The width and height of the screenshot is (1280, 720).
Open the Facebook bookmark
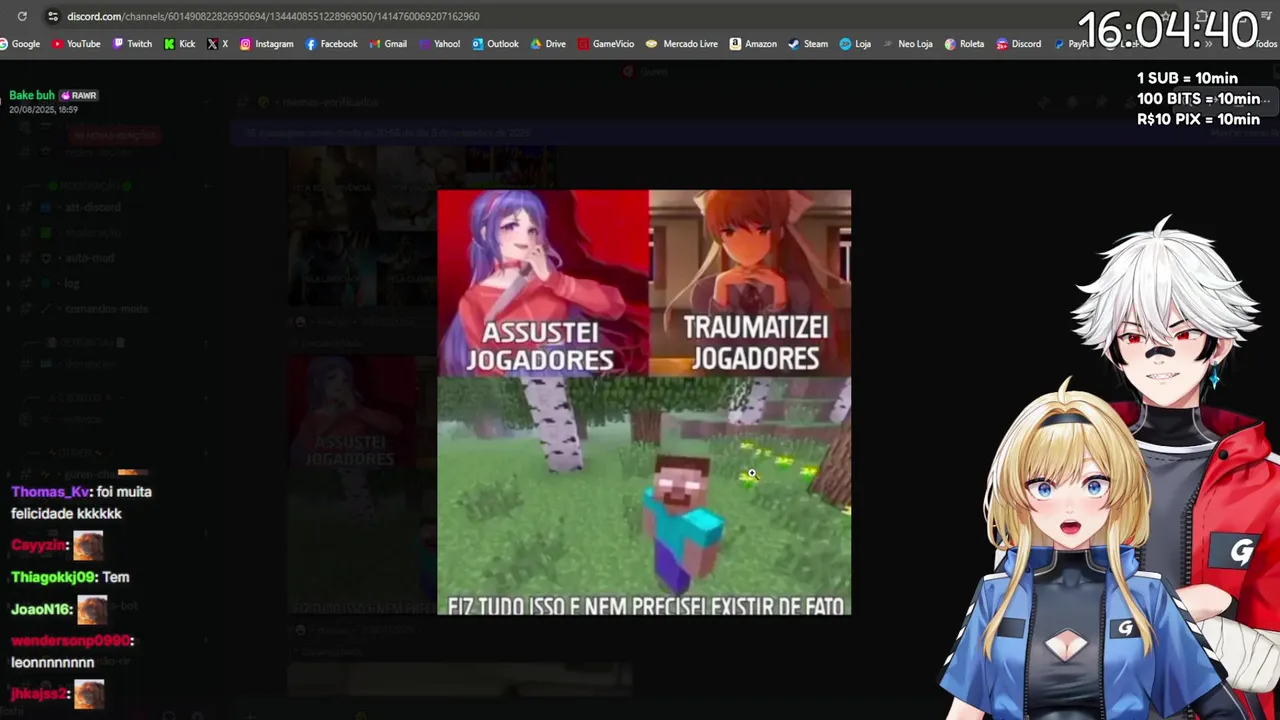click(331, 44)
